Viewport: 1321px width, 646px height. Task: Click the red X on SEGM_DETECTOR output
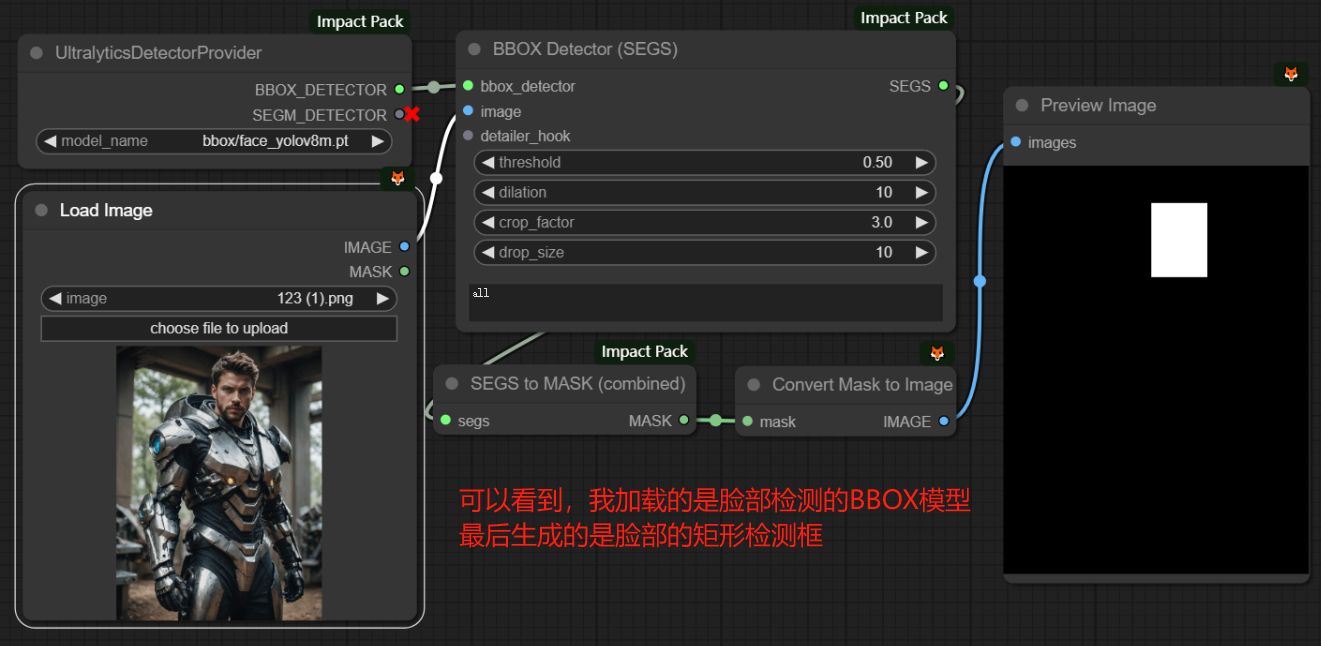click(411, 115)
